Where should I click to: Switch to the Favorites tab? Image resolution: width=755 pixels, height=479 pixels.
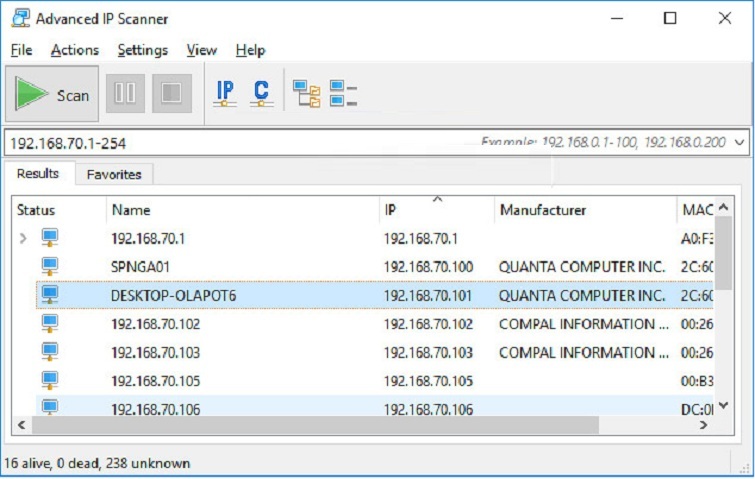(114, 174)
